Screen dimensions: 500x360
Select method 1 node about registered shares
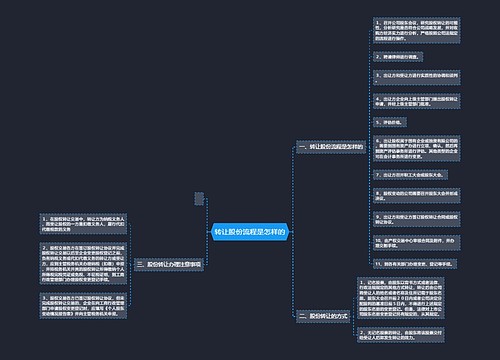click(401, 298)
